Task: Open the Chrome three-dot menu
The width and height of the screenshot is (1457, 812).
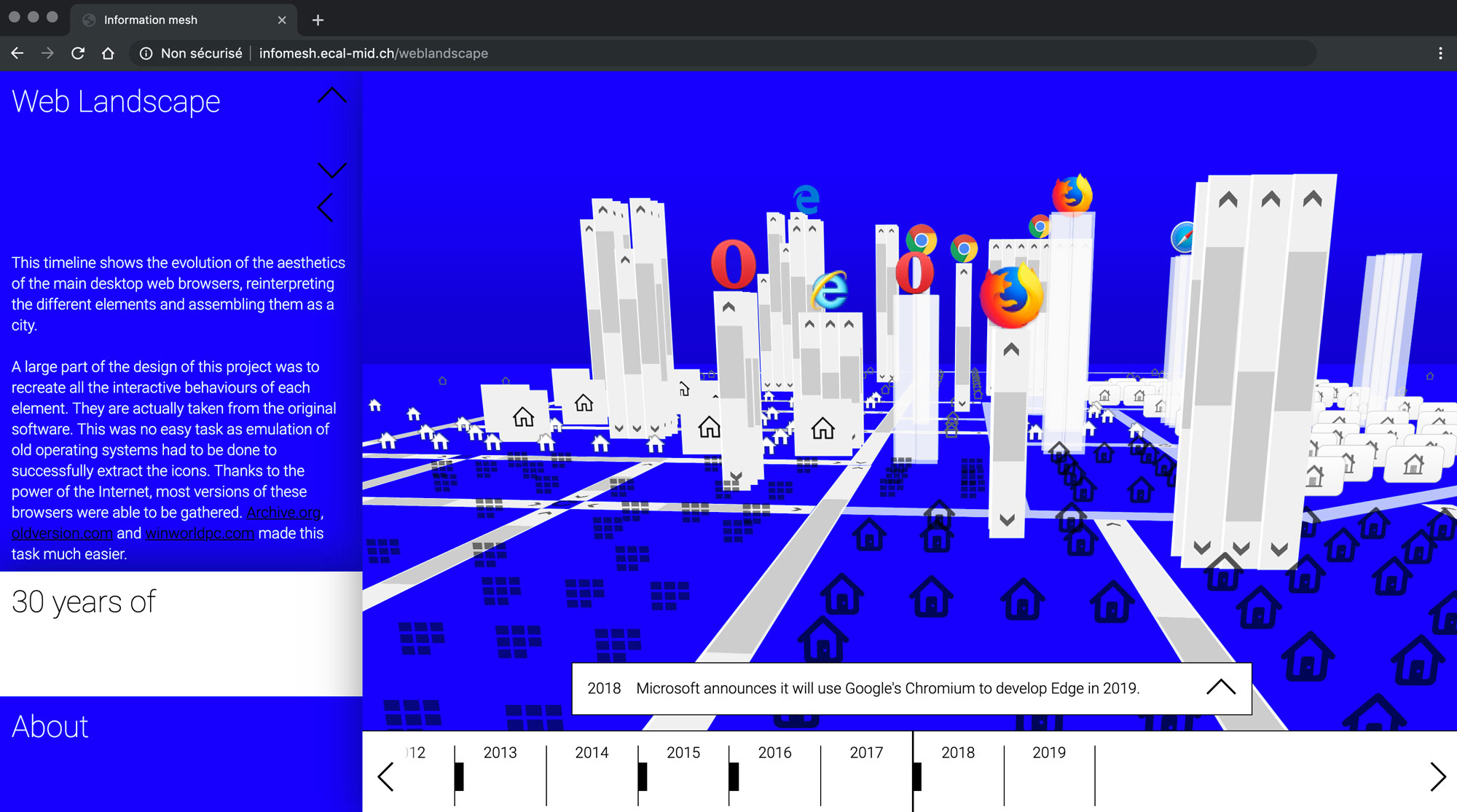Action: click(1440, 53)
